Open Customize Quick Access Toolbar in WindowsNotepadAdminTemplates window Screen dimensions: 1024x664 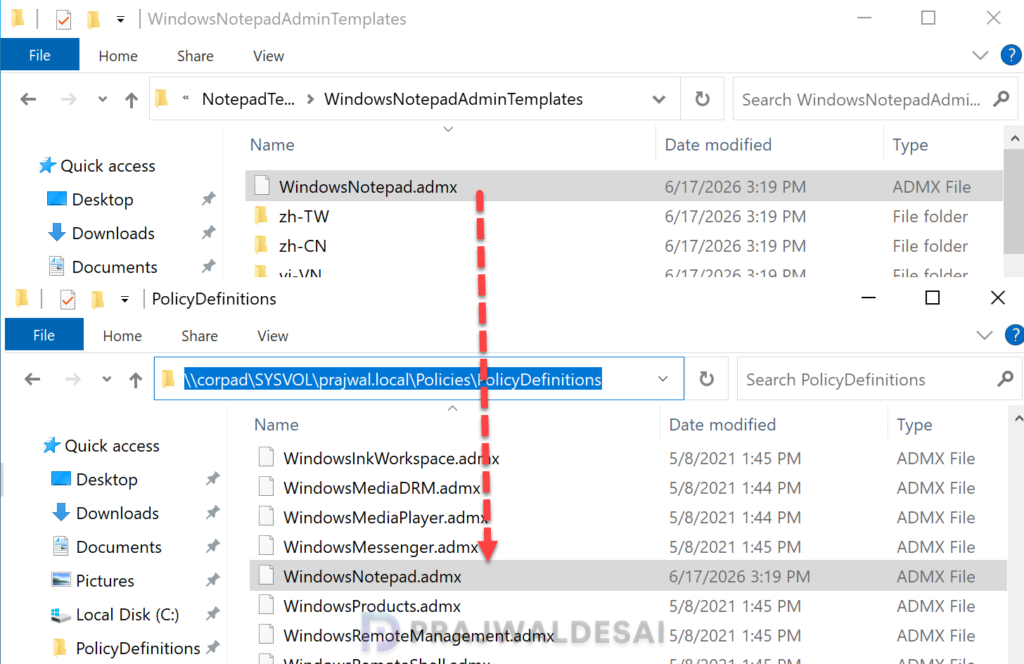[x=121, y=20]
